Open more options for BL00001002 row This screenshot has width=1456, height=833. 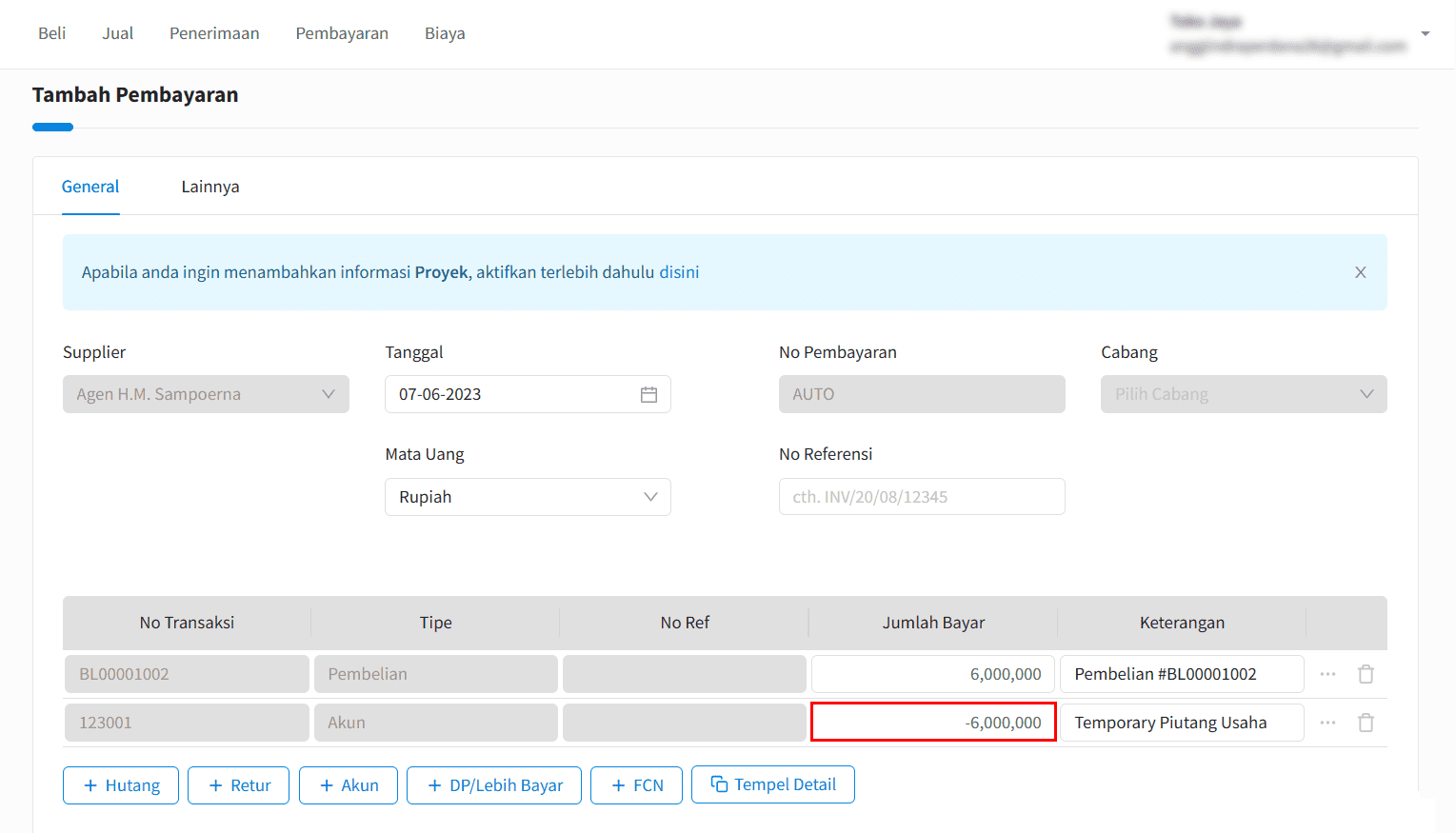click(x=1327, y=674)
